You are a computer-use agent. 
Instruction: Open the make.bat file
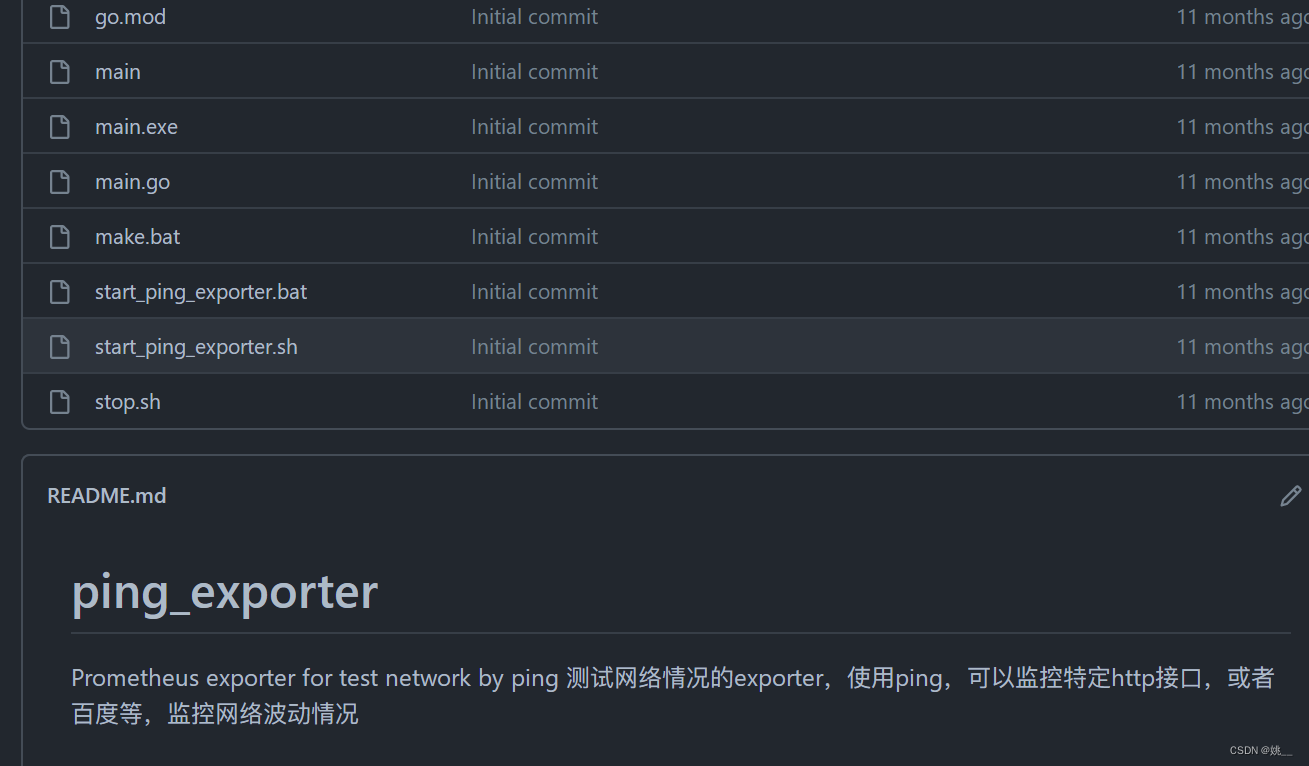137,236
